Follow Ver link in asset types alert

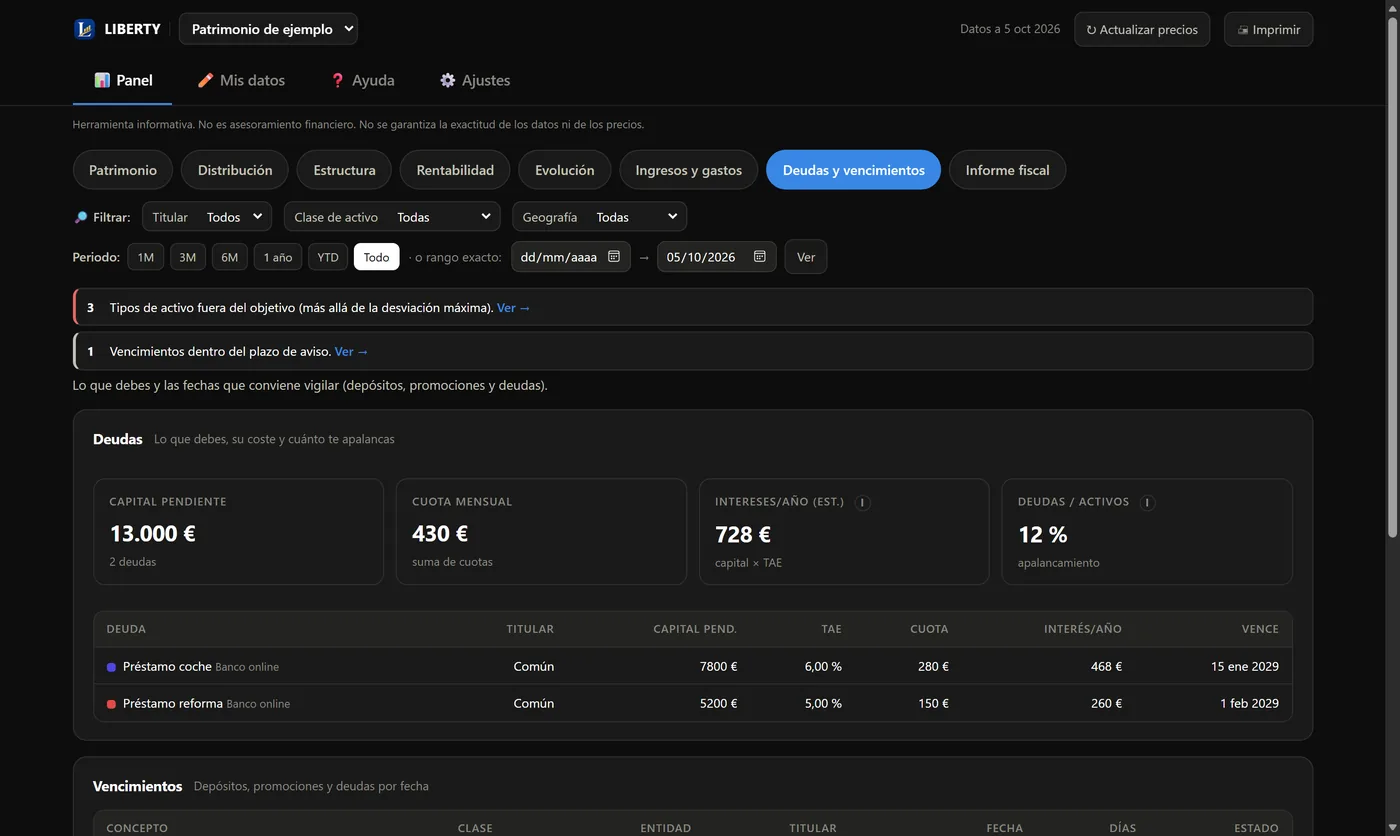coord(514,308)
